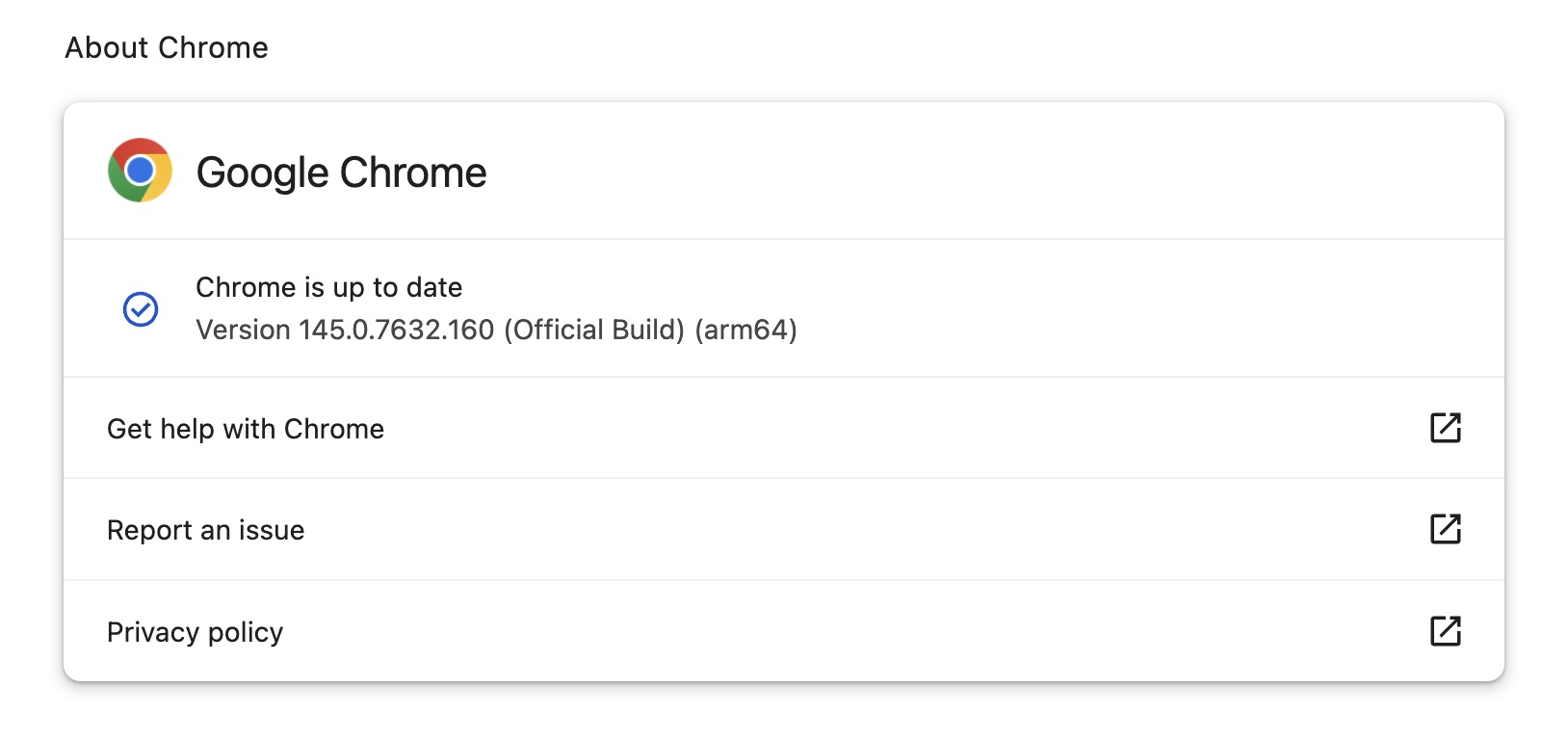
Task: Click the word help in Get help row
Action: point(187,429)
